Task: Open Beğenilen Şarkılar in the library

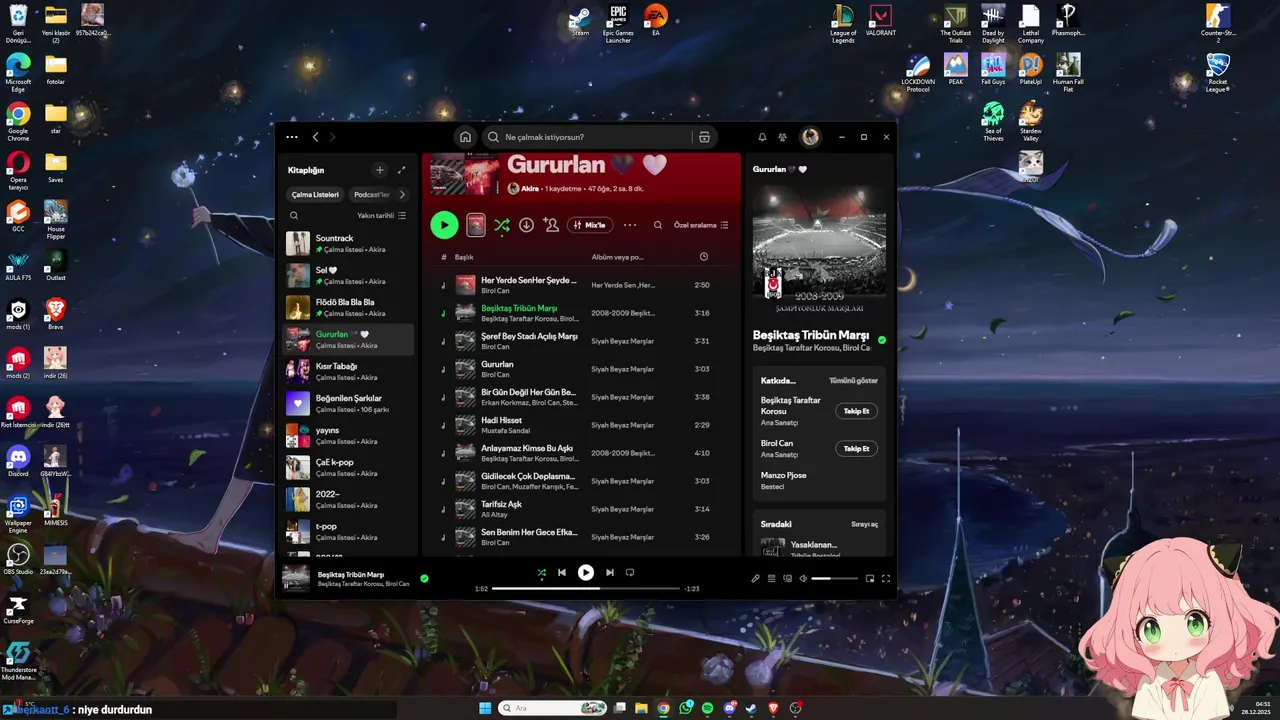Action: pos(349,403)
